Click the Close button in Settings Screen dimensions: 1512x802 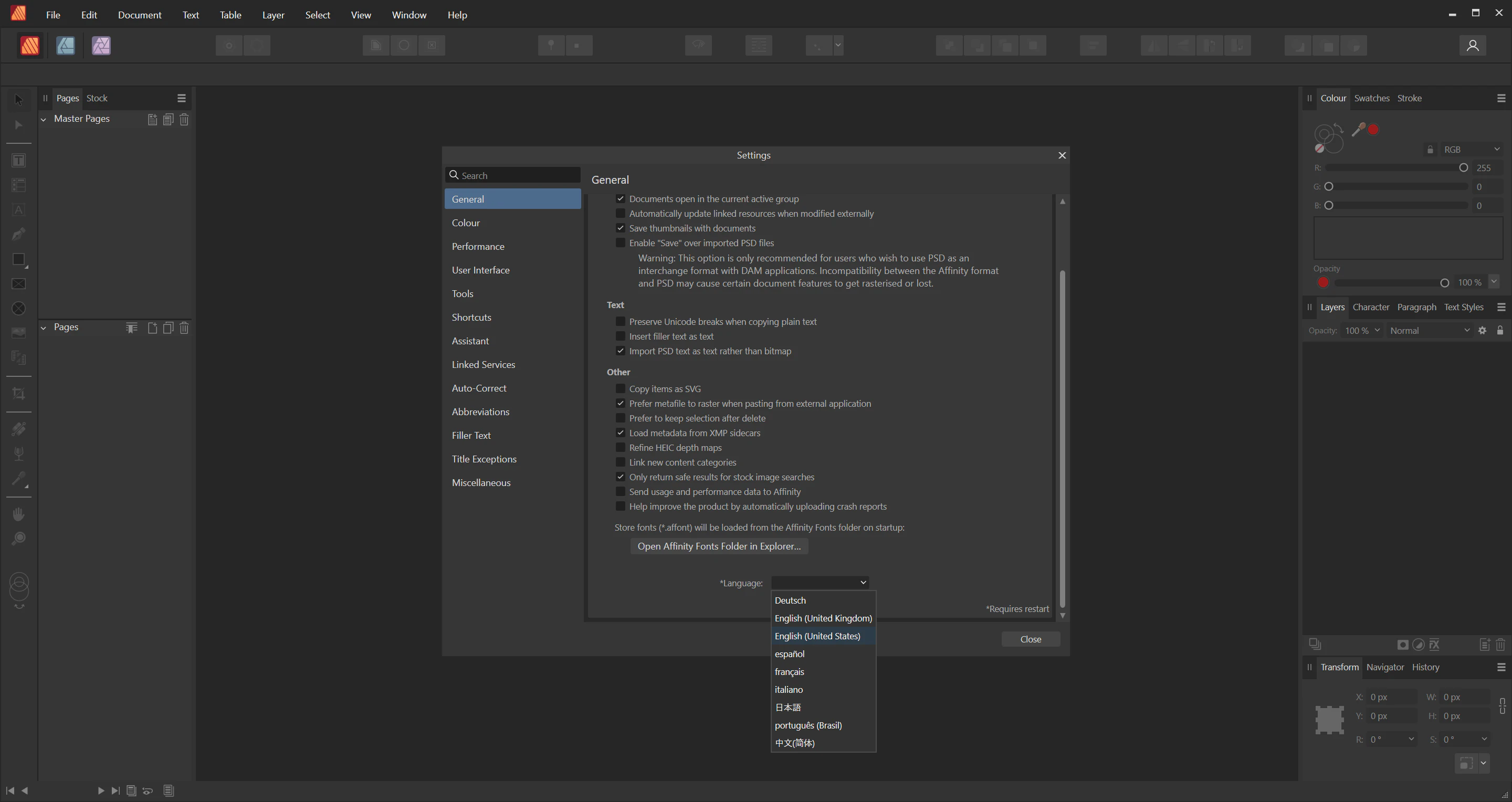(x=1030, y=639)
